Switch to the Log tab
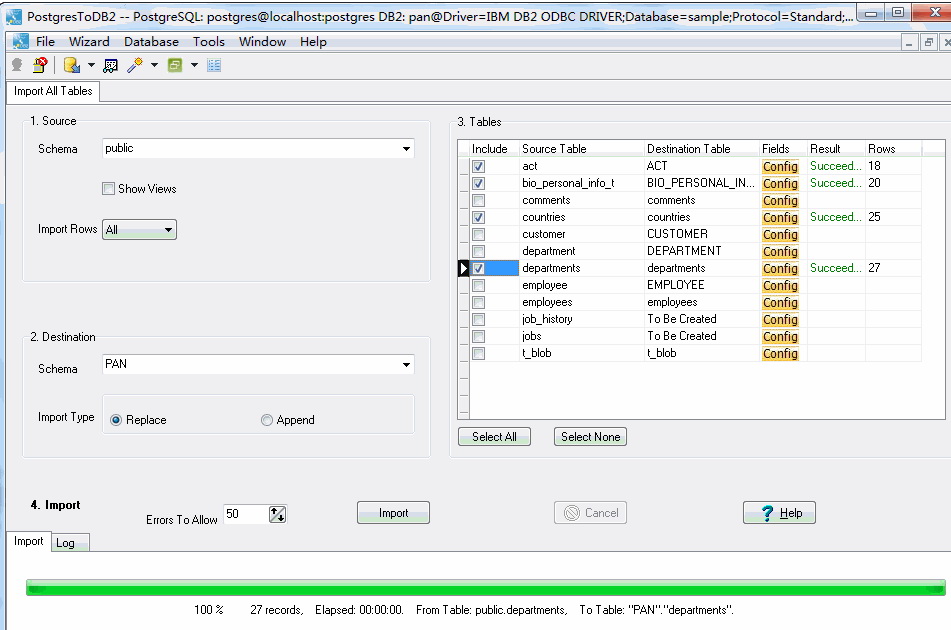This screenshot has width=951, height=630. 65,543
